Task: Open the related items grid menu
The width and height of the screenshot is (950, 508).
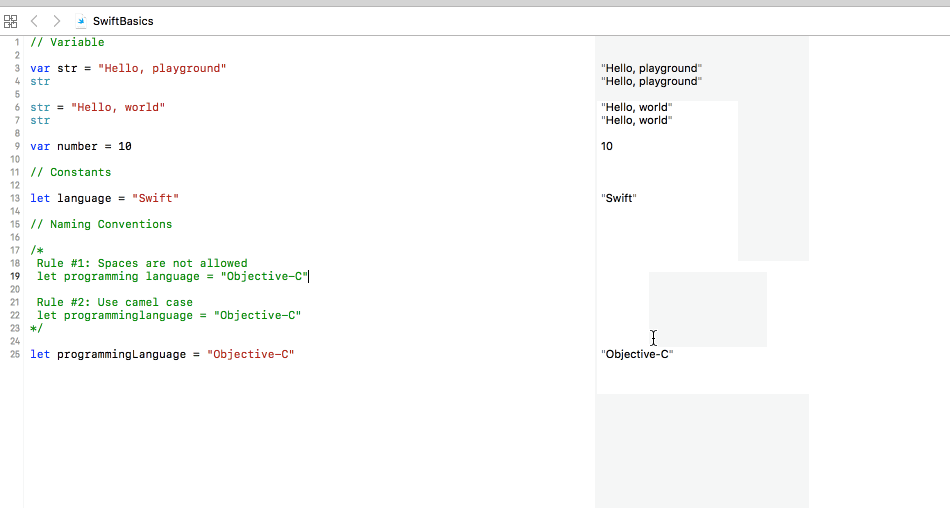Action: [10, 22]
